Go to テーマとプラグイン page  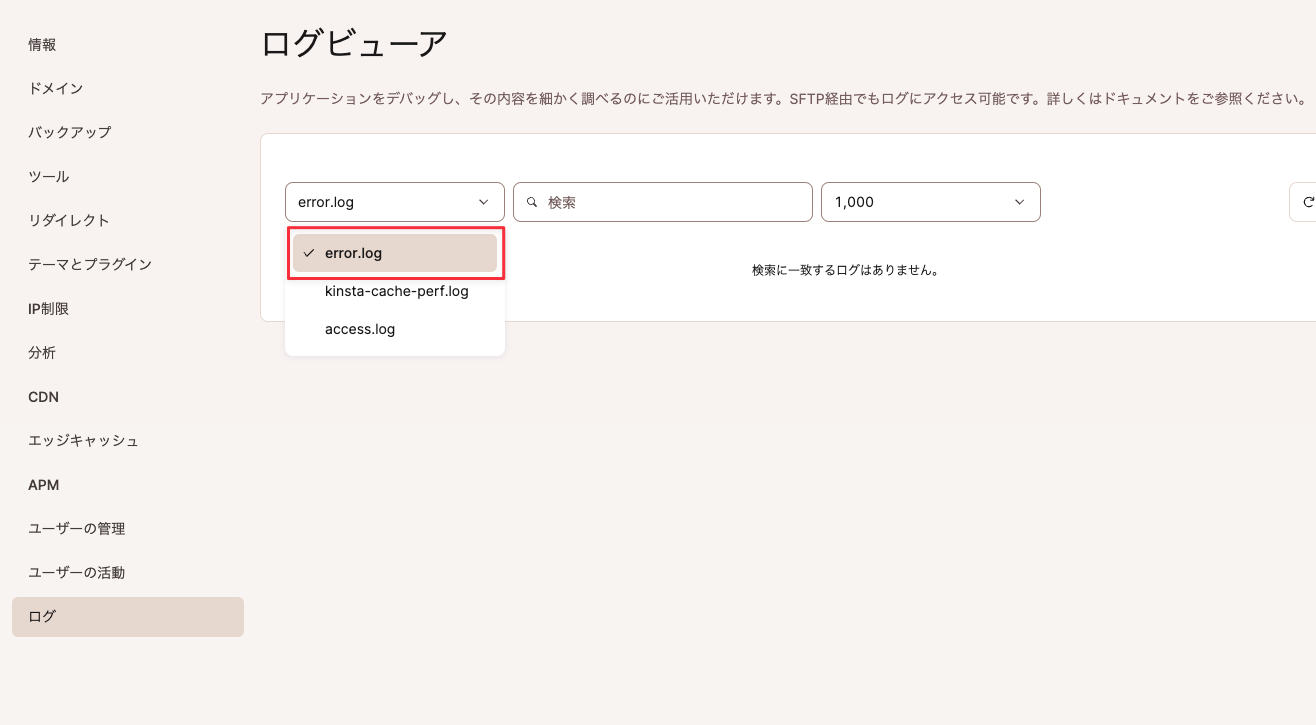pyautogui.click(x=89, y=264)
